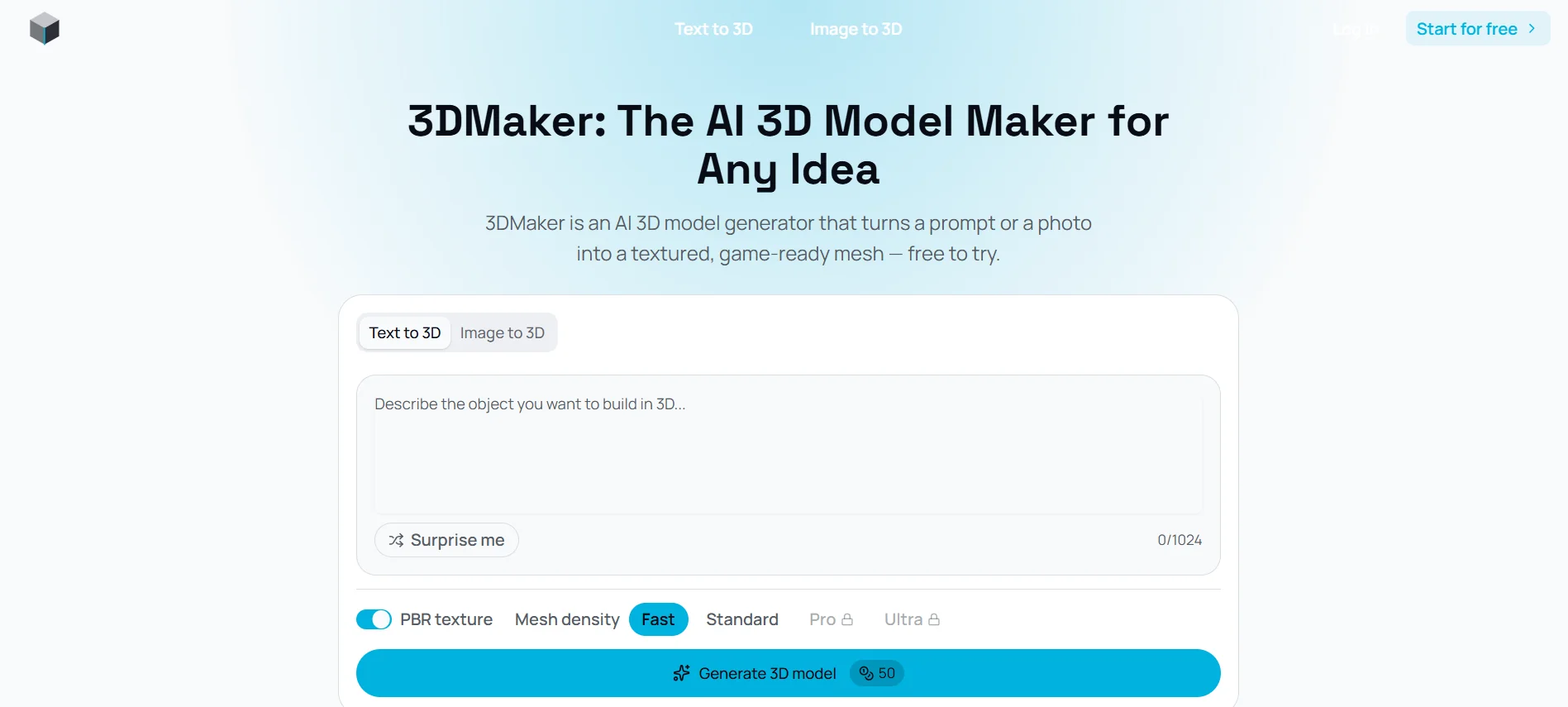Viewport: 1568px width, 707px height.
Task: Click the subtitle ending with 'free to try'
Action: (x=789, y=238)
